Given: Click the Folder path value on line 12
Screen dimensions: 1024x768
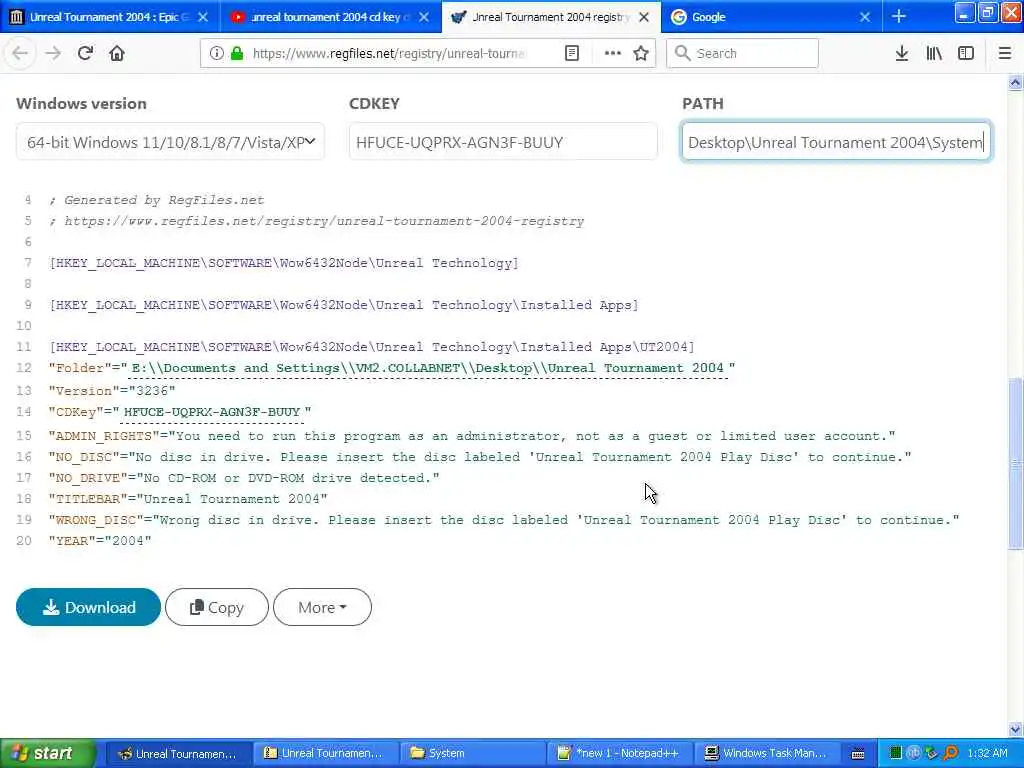Looking at the screenshot, I should coord(428,368).
